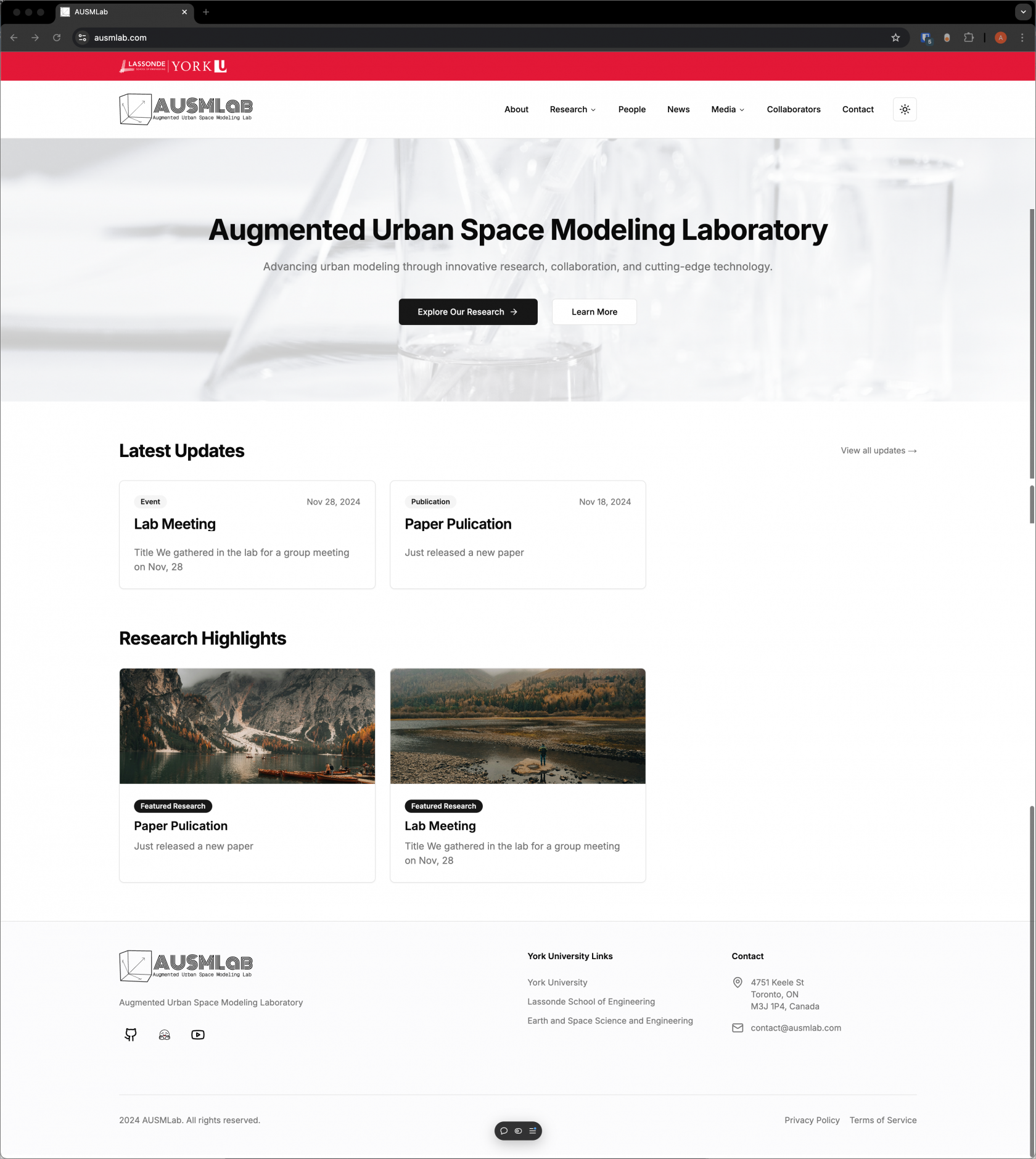Expand the Research dropdown in navigation
The width and height of the screenshot is (1036, 1159).
click(572, 109)
